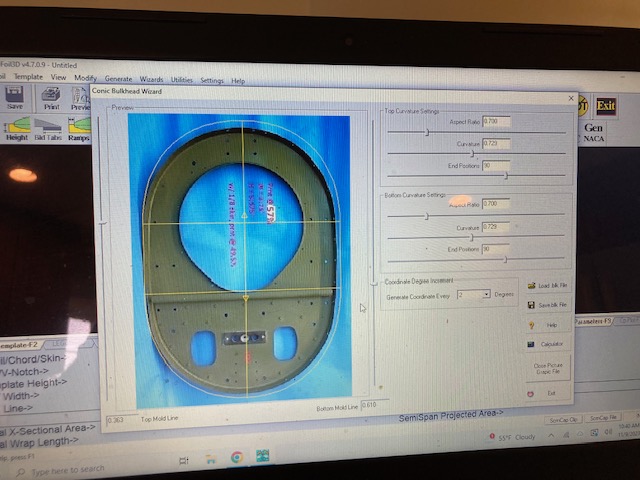Image resolution: width=640 pixels, height=480 pixels.
Task: Click the Save toolbar icon
Action: (14, 97)
